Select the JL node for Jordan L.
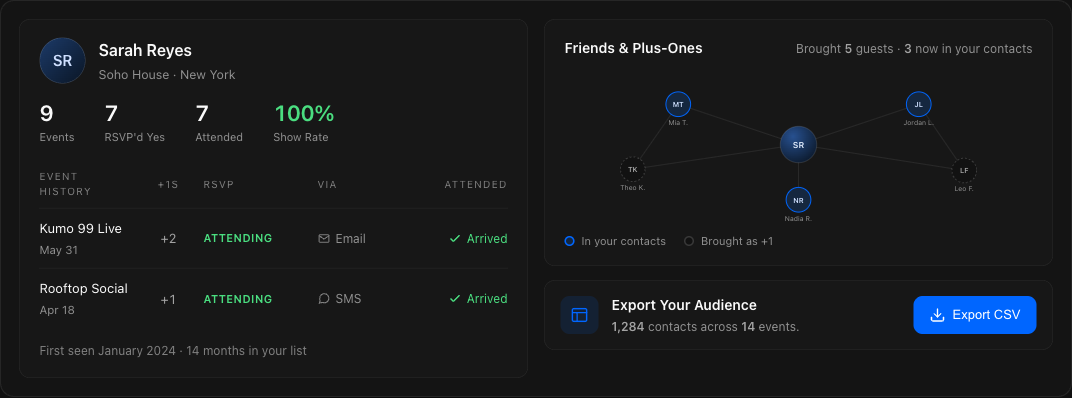 (919, 105)
